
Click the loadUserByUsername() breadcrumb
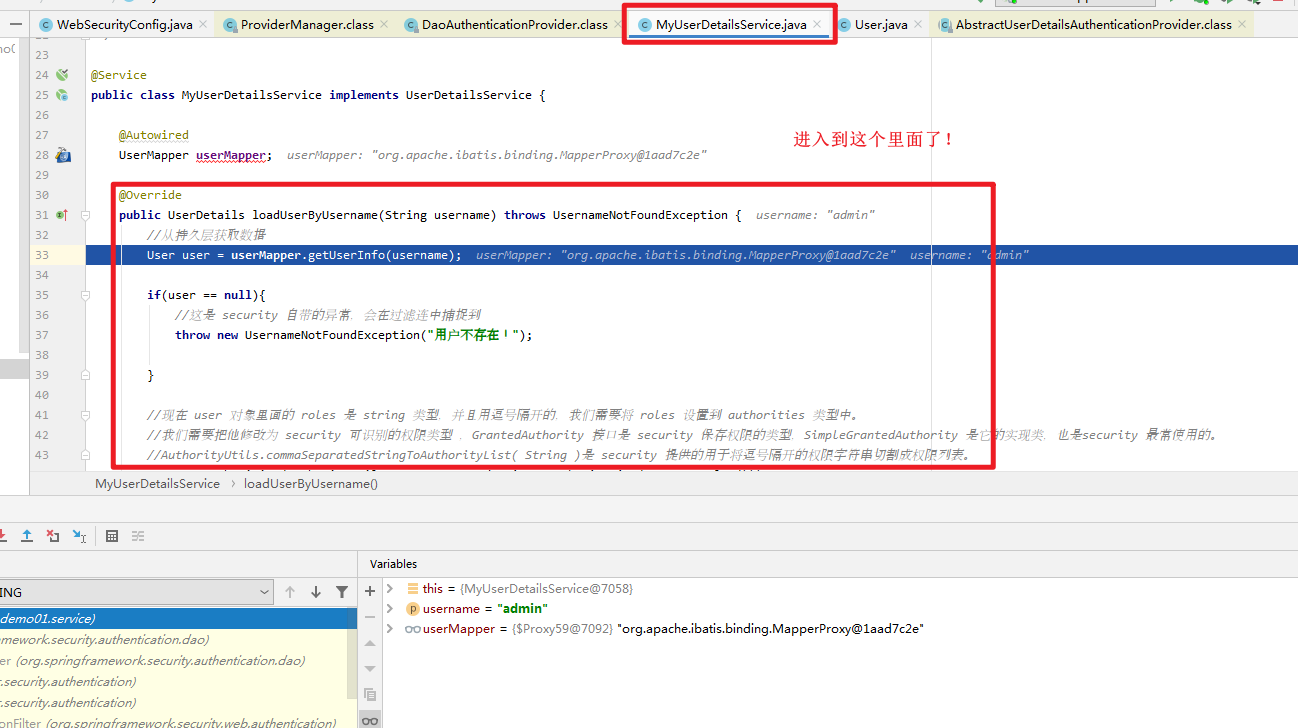[x=310, y=483]
